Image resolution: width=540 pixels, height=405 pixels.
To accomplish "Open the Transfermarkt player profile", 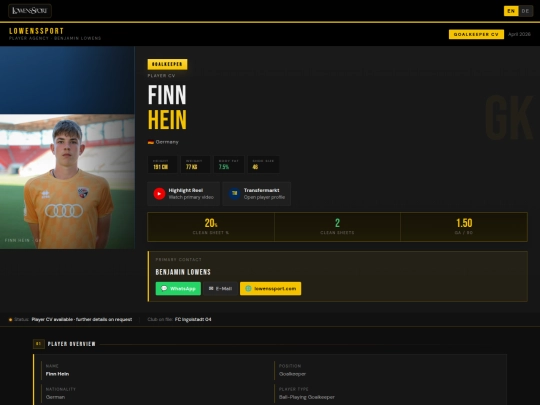I will 257,194.
